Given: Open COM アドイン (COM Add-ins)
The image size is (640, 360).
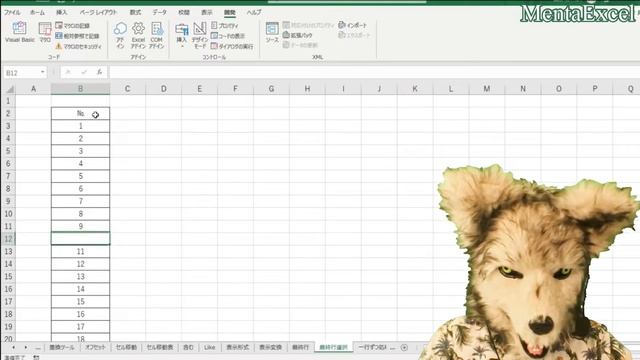Looking at the screenshot, I should [157, 35].
